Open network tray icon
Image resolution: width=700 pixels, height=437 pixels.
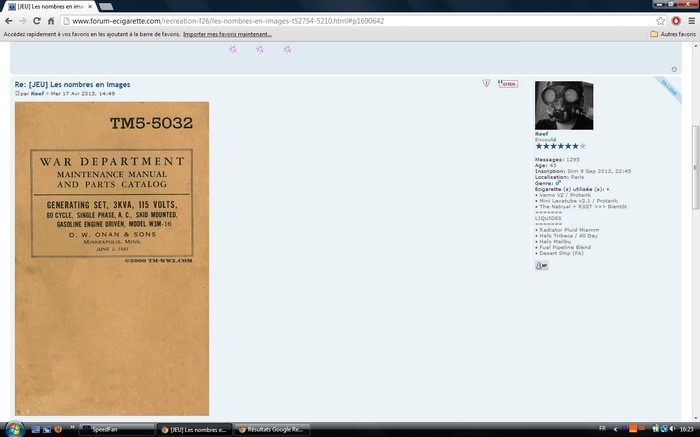(664, 429)
